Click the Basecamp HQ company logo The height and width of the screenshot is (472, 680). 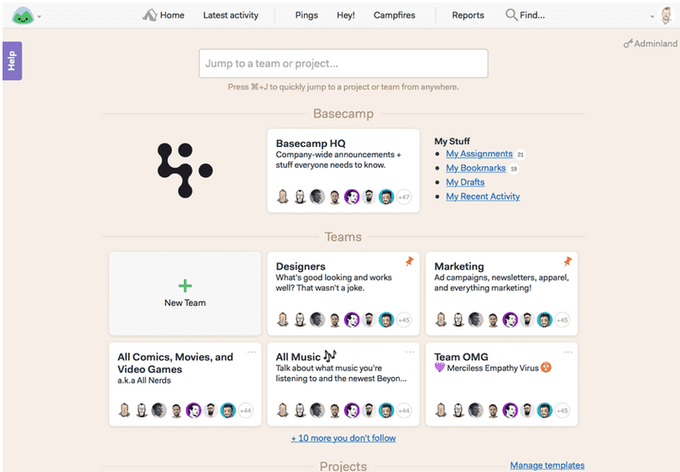185,170
